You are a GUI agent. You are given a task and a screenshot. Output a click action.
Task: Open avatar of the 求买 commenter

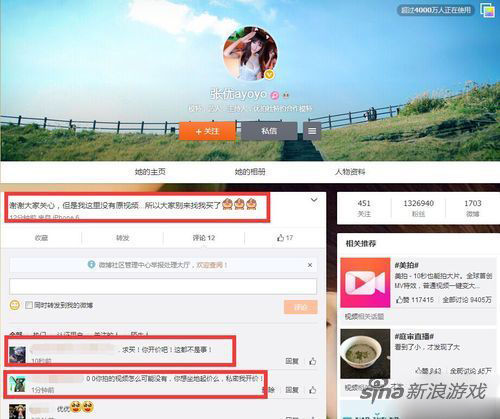[17, 355]
